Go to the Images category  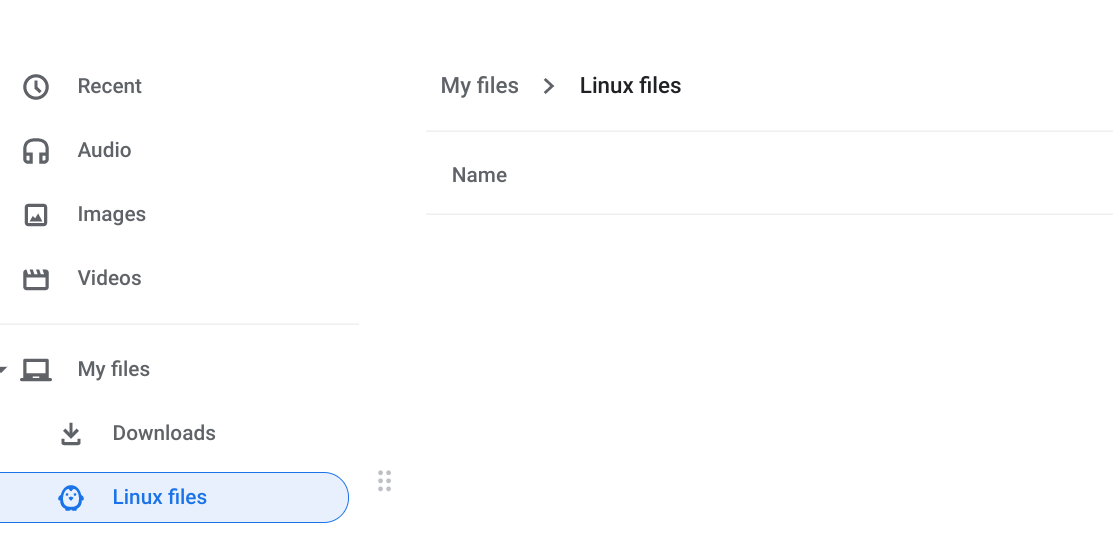(x=111, y=215)
